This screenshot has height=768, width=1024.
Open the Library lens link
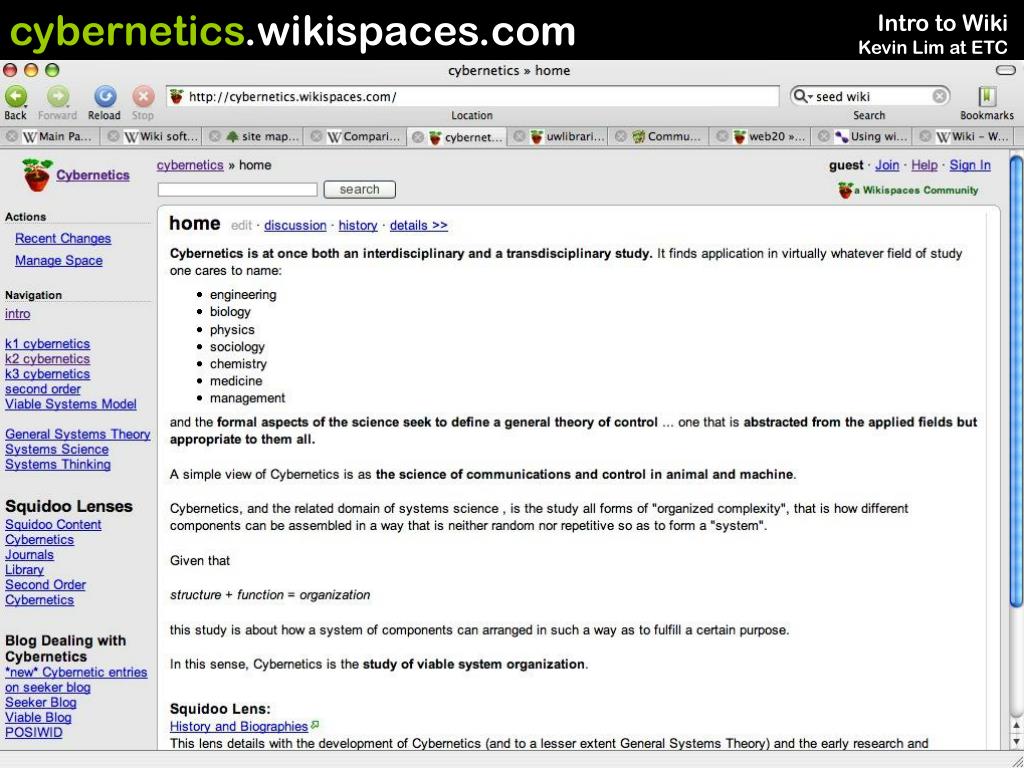point(24,569)
